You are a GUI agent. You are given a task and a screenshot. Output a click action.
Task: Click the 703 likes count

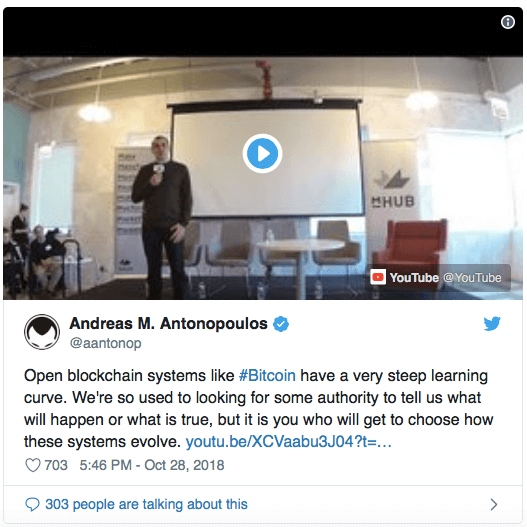(x=56, y=465)
